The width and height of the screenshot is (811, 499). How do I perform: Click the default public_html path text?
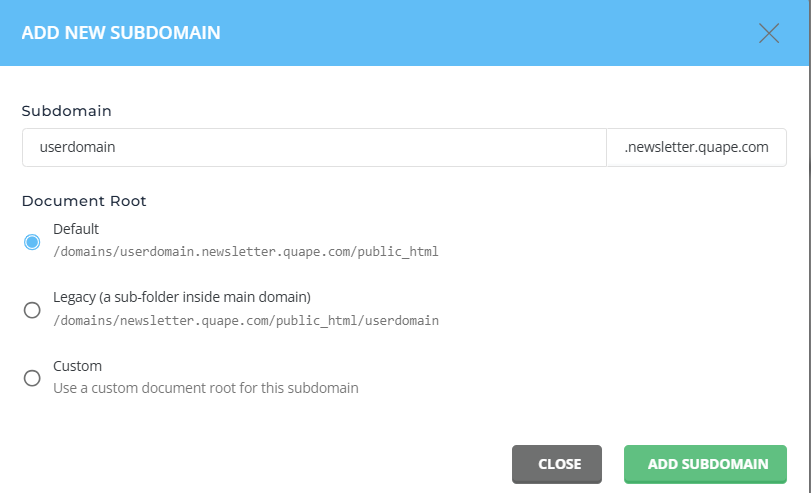(246, 252)
